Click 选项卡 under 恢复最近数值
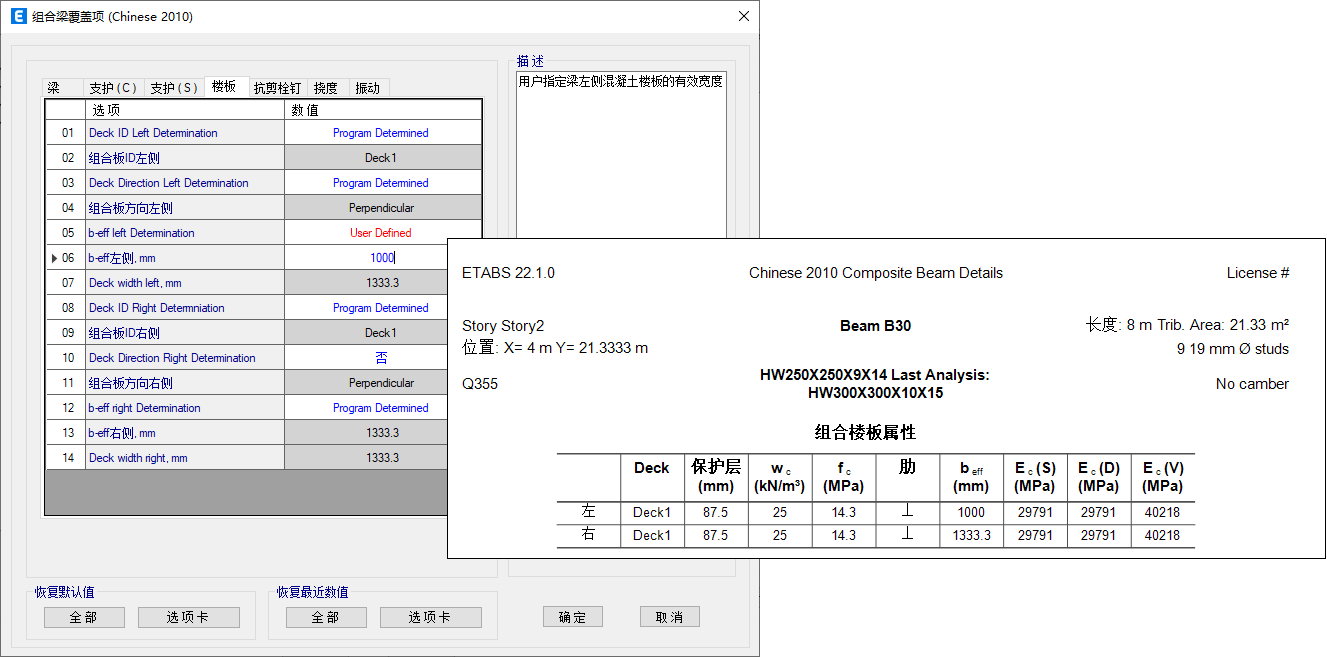 pos(431,617)
